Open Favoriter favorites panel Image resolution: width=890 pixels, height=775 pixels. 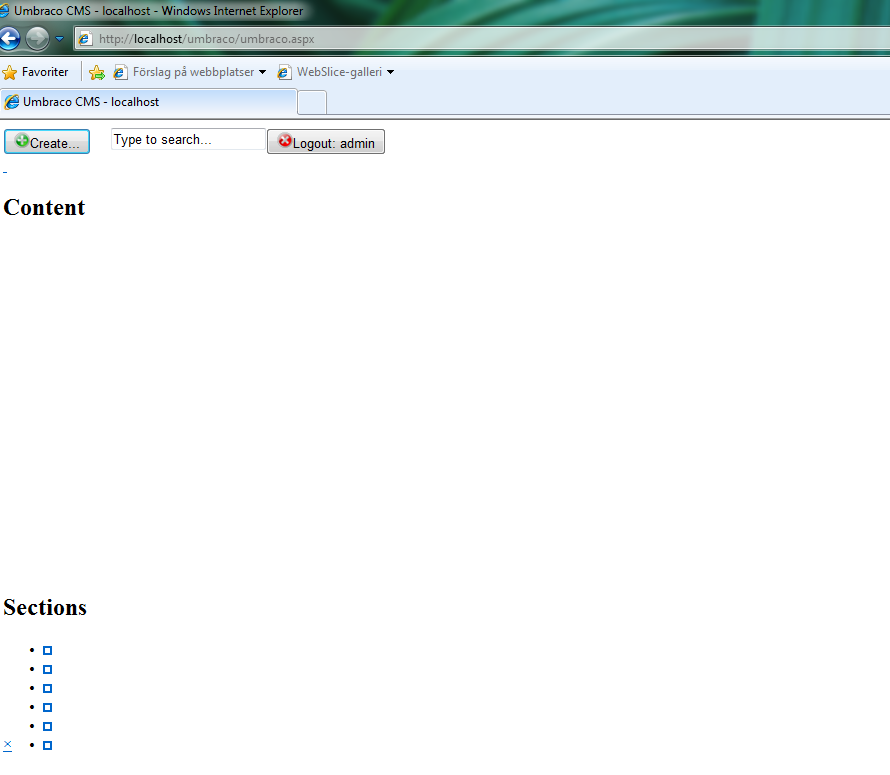coord(35,72)
